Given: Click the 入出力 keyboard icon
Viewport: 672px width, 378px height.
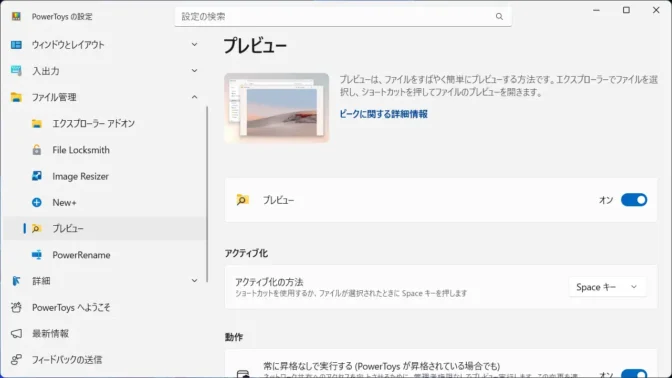Looking at the screenshot, I should point(16,71).
